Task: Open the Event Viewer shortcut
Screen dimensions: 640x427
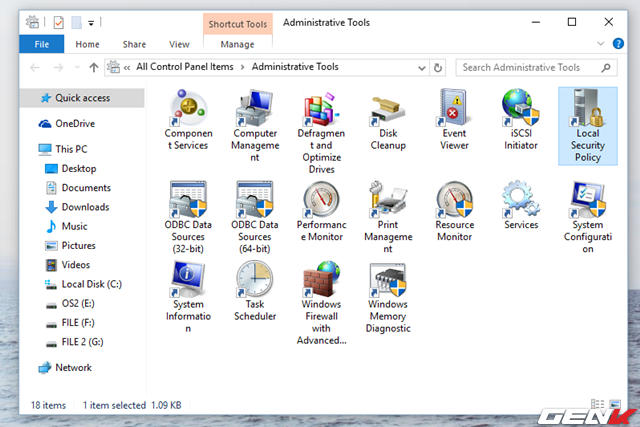Action: 454,120
